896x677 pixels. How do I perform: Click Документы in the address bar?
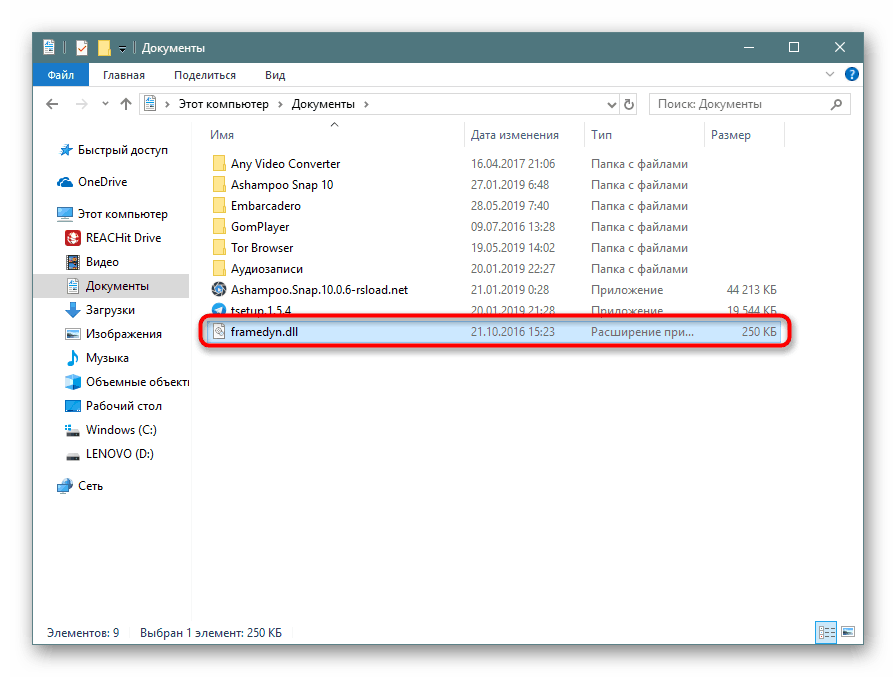323,104
